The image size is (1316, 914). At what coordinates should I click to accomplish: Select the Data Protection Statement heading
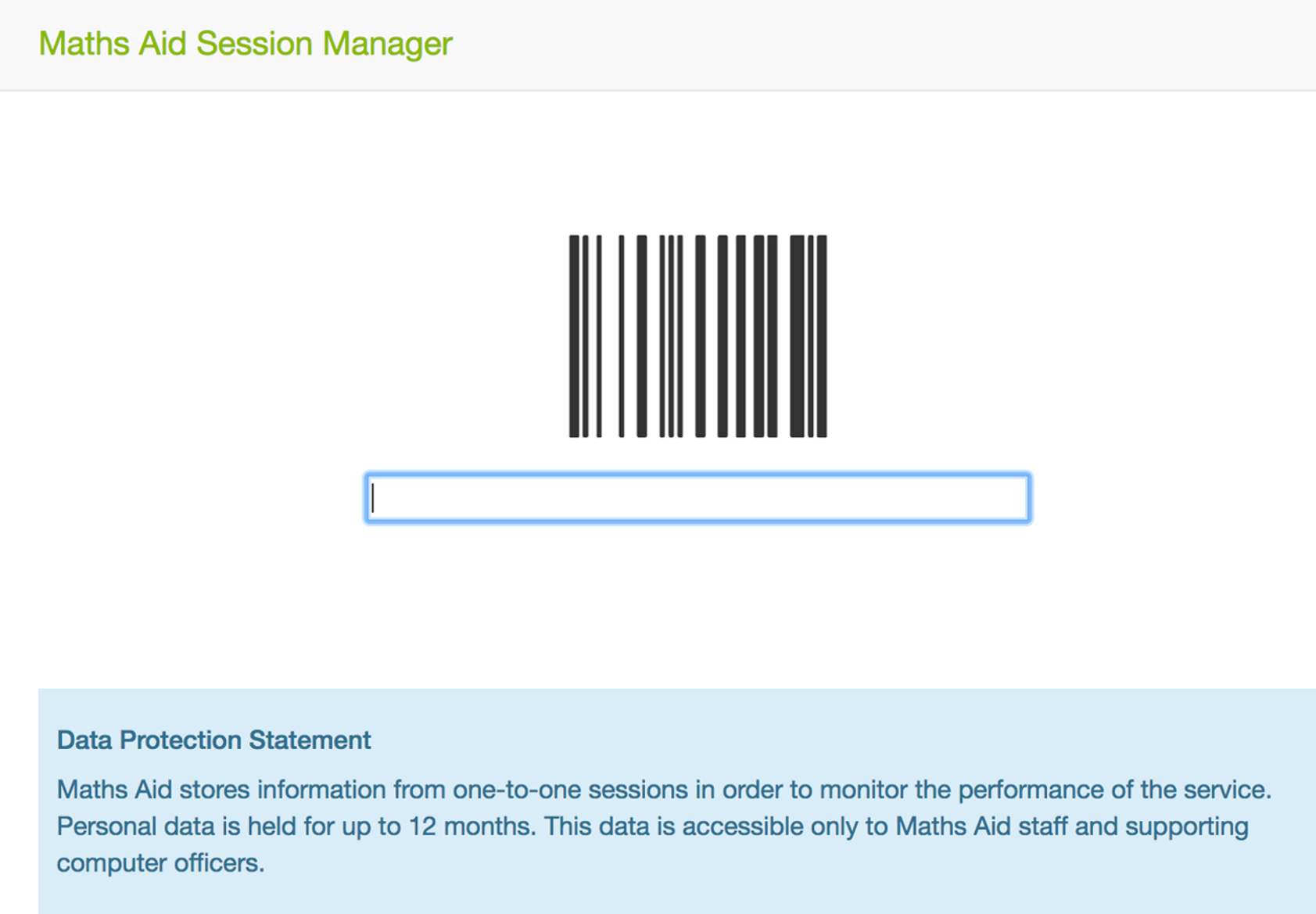(x=213, y=740)
